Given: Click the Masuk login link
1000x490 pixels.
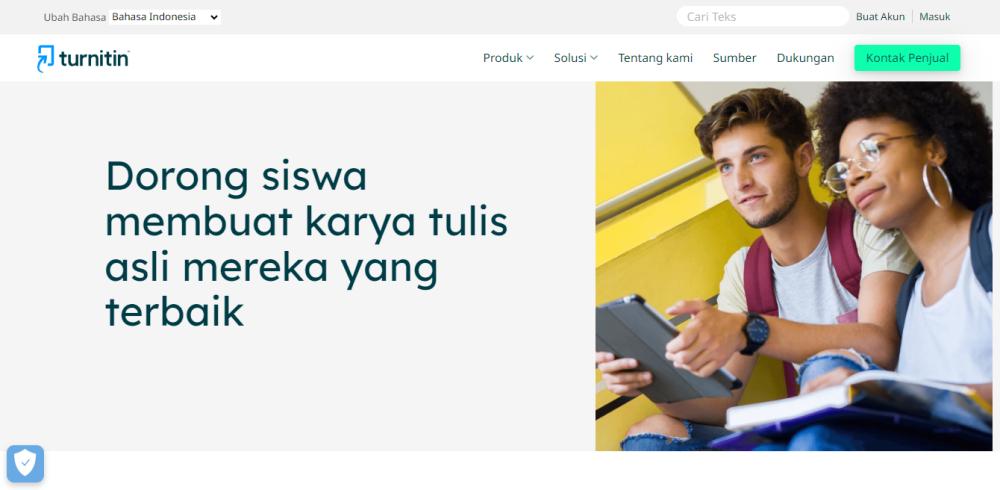Looking at the screenshot, I should [x=934, y=17].
